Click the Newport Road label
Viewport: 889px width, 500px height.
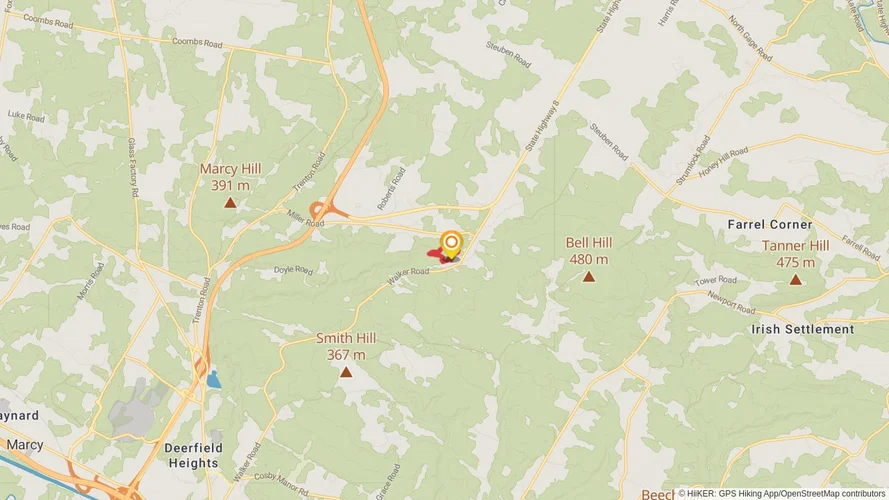coord(731,303)
